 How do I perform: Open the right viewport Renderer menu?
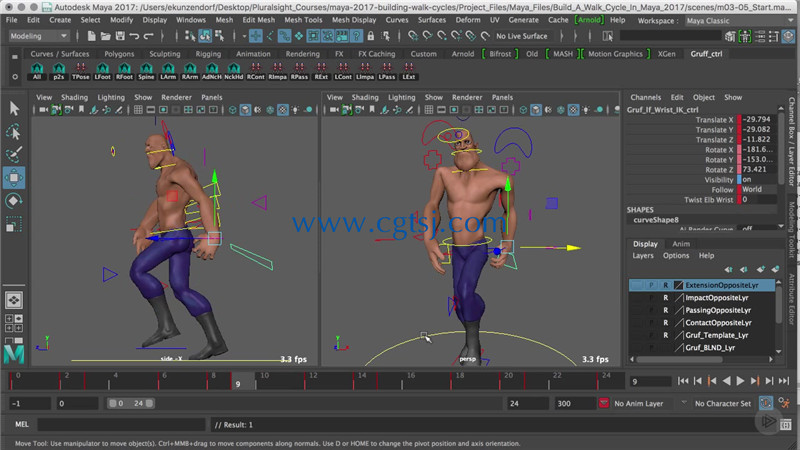pyautogui.click(x=467, y=97)
